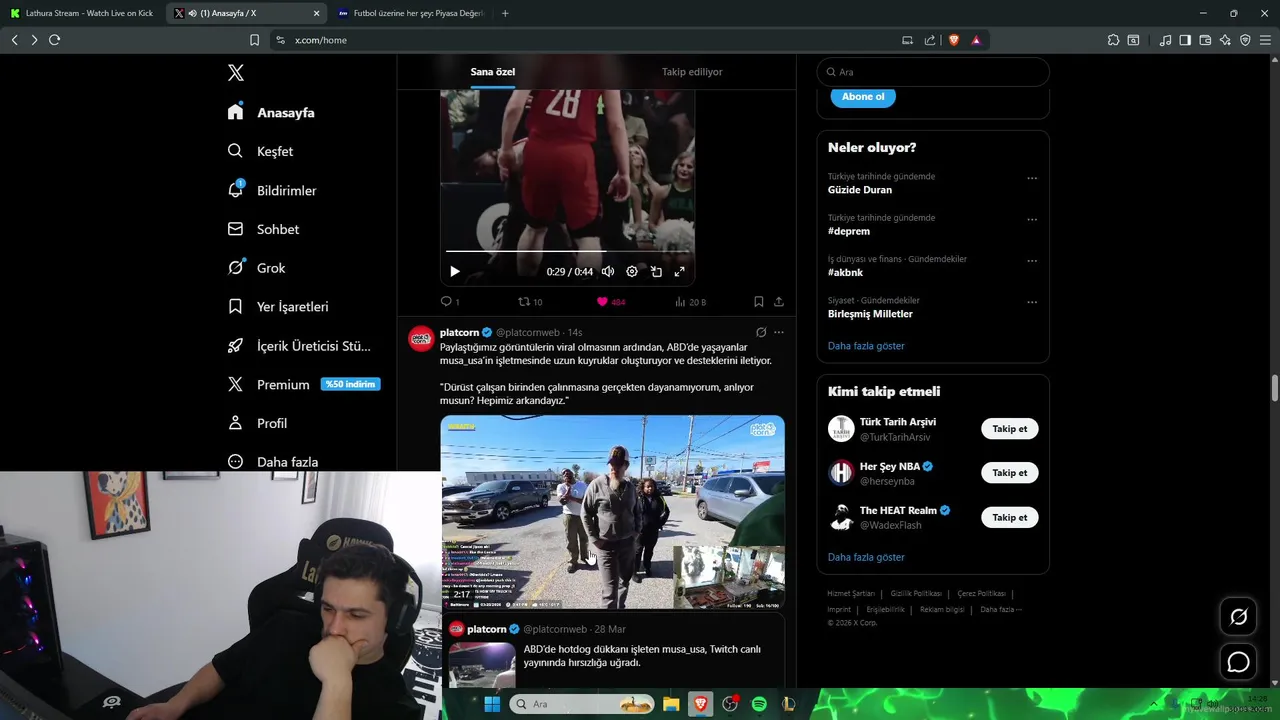Open the Birleşmiş Milletler trend
This screenshot has width=1280, height=720.
pos(870,314)
